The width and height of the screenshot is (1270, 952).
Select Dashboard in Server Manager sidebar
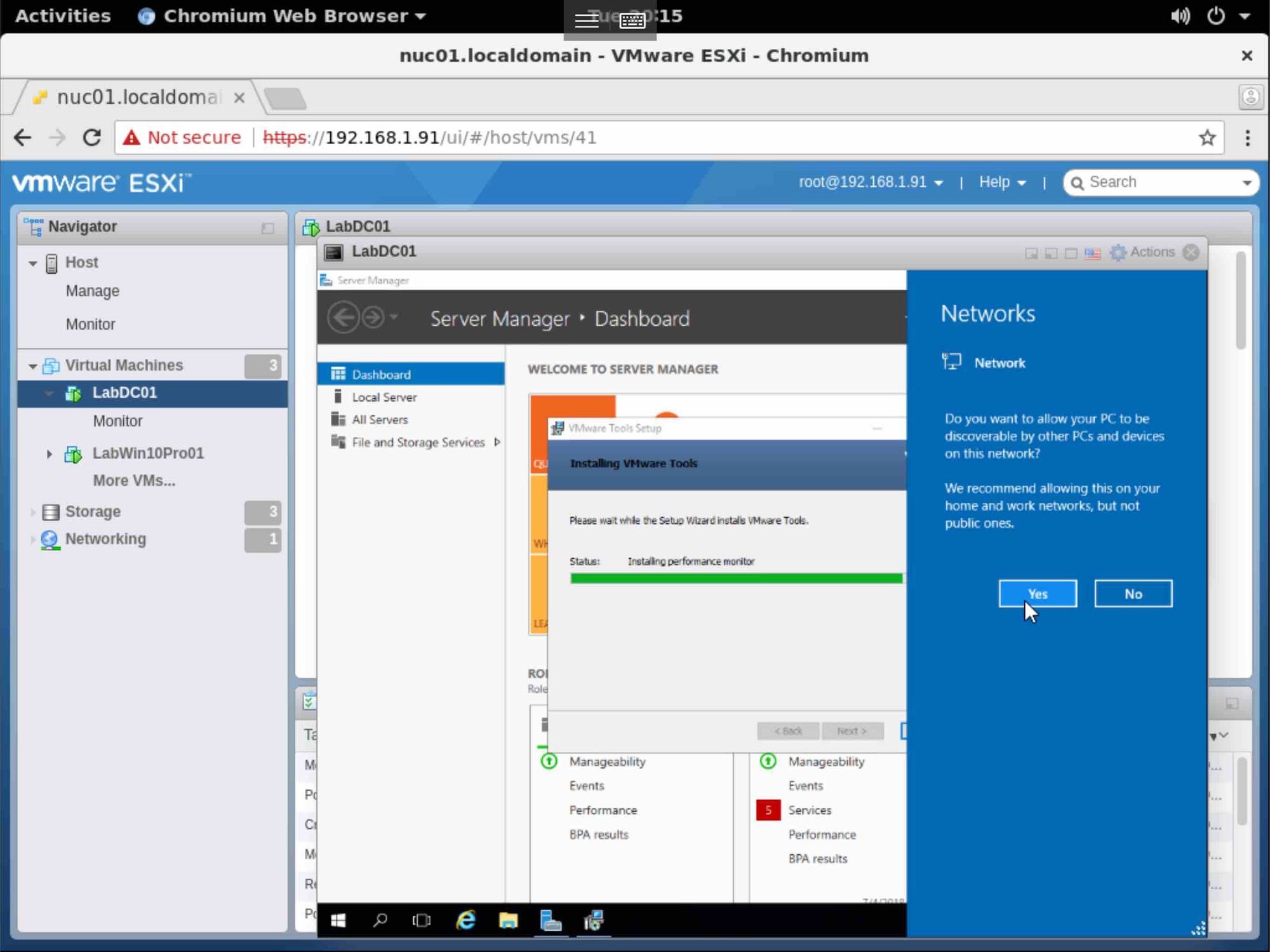click(x=411, y=374)
